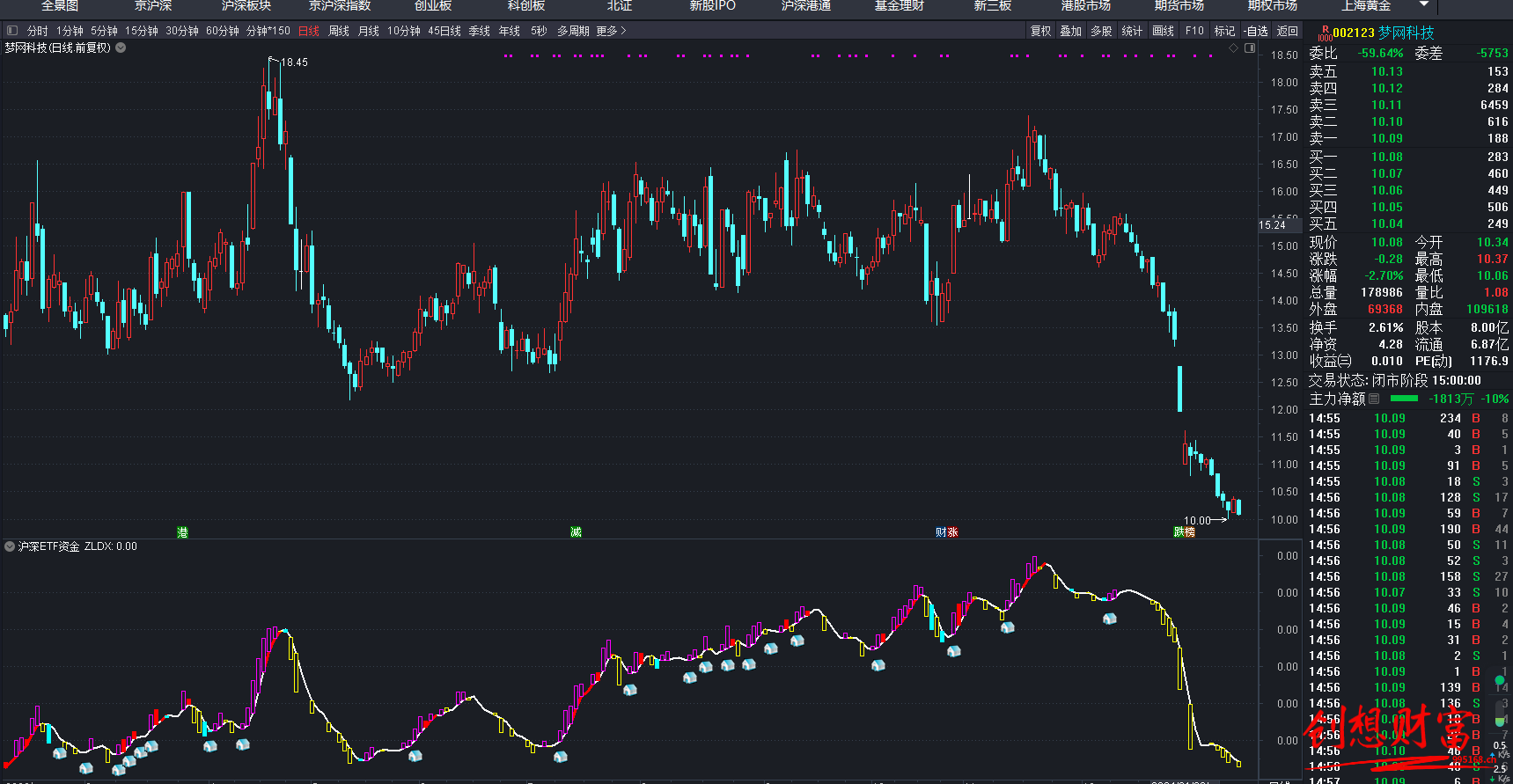Select the 15分钟 period
1513x784 pixels.
(x=141, y=31)
